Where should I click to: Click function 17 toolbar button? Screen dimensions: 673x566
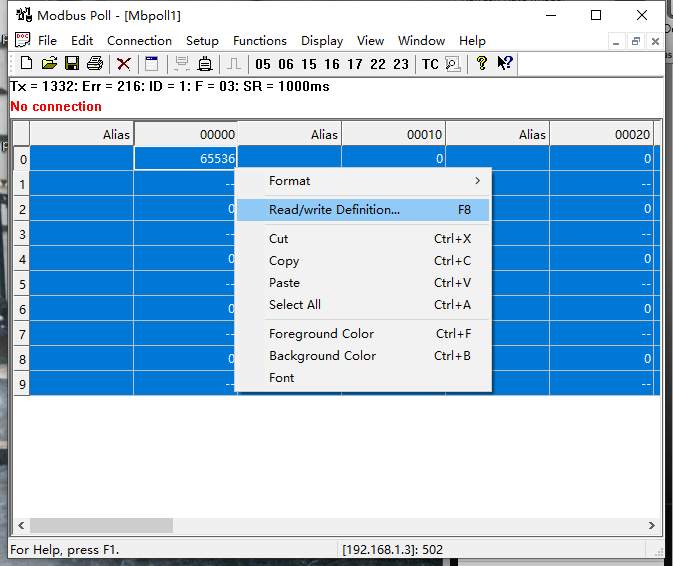pos(355,64)
